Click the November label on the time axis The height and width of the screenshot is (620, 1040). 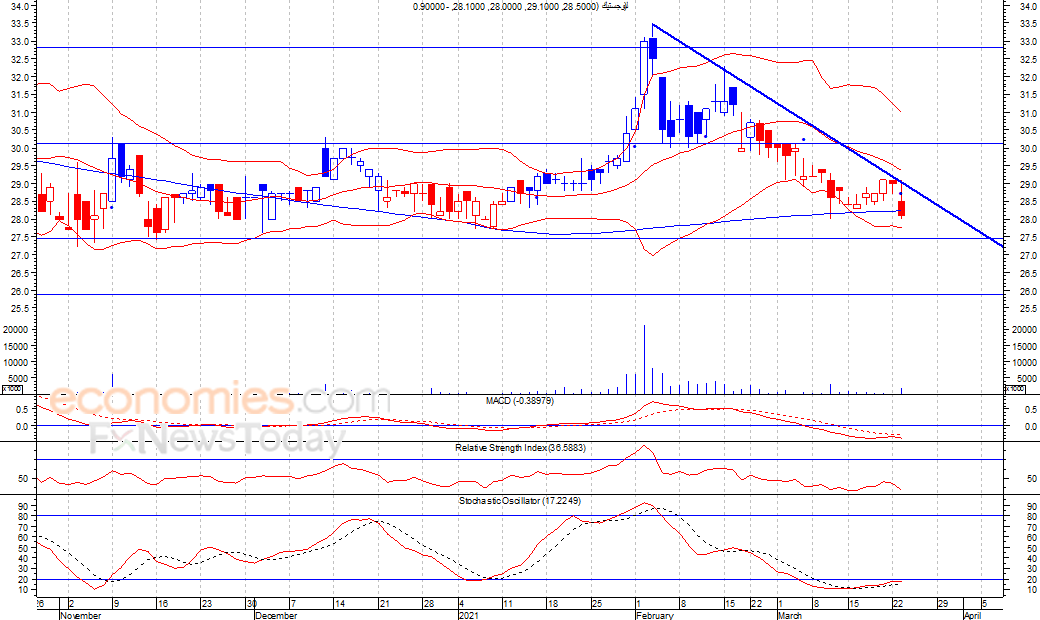click(80, 616)
